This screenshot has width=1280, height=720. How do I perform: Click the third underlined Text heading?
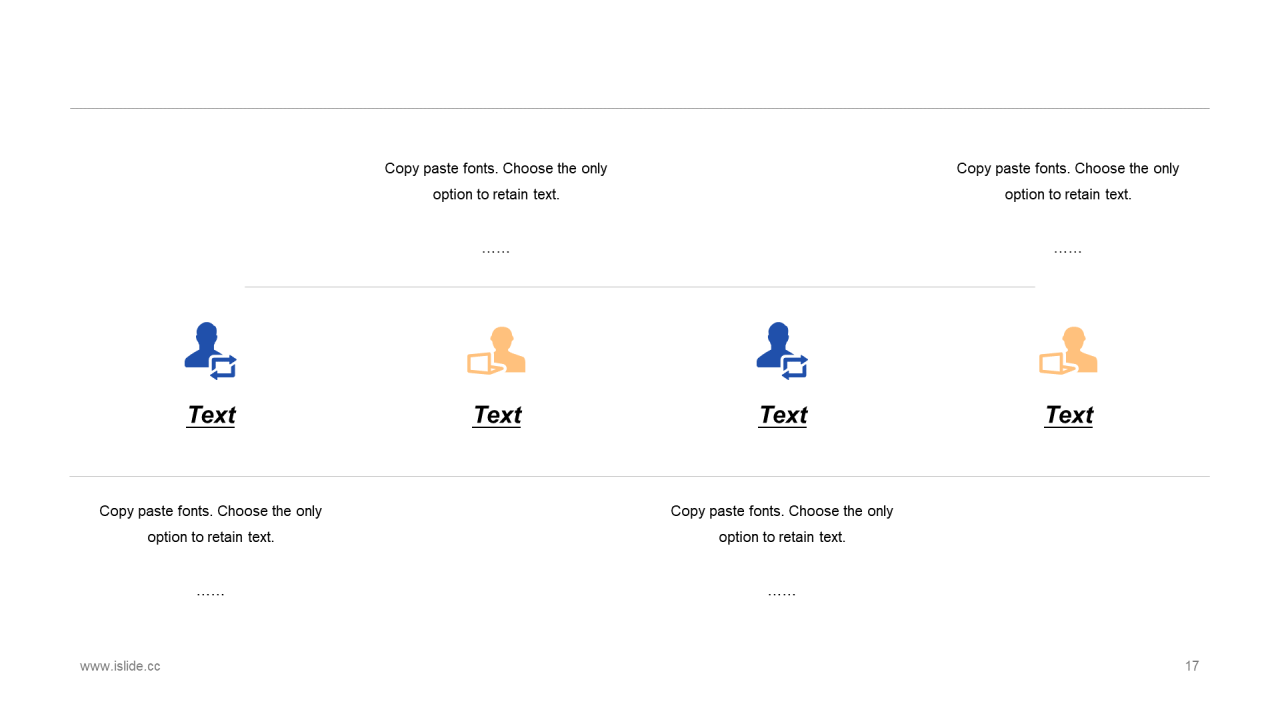click(x=783, y=415)
